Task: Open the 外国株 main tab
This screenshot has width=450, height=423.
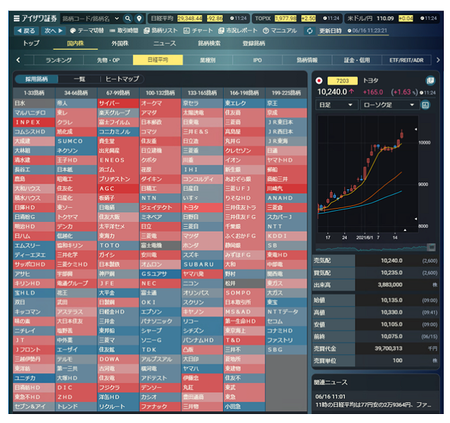Action: tap(120, 43)
